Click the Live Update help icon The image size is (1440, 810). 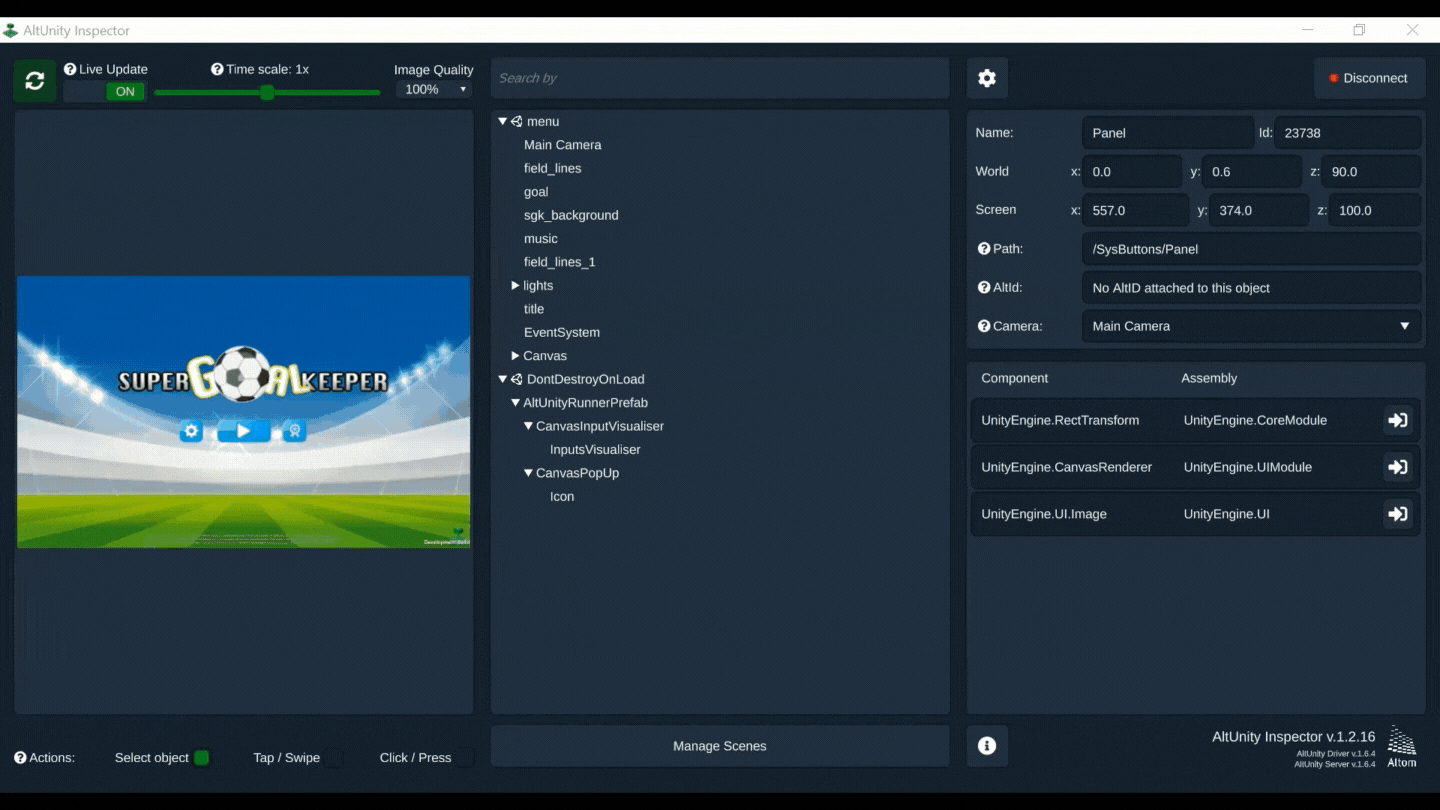point(70,69)
